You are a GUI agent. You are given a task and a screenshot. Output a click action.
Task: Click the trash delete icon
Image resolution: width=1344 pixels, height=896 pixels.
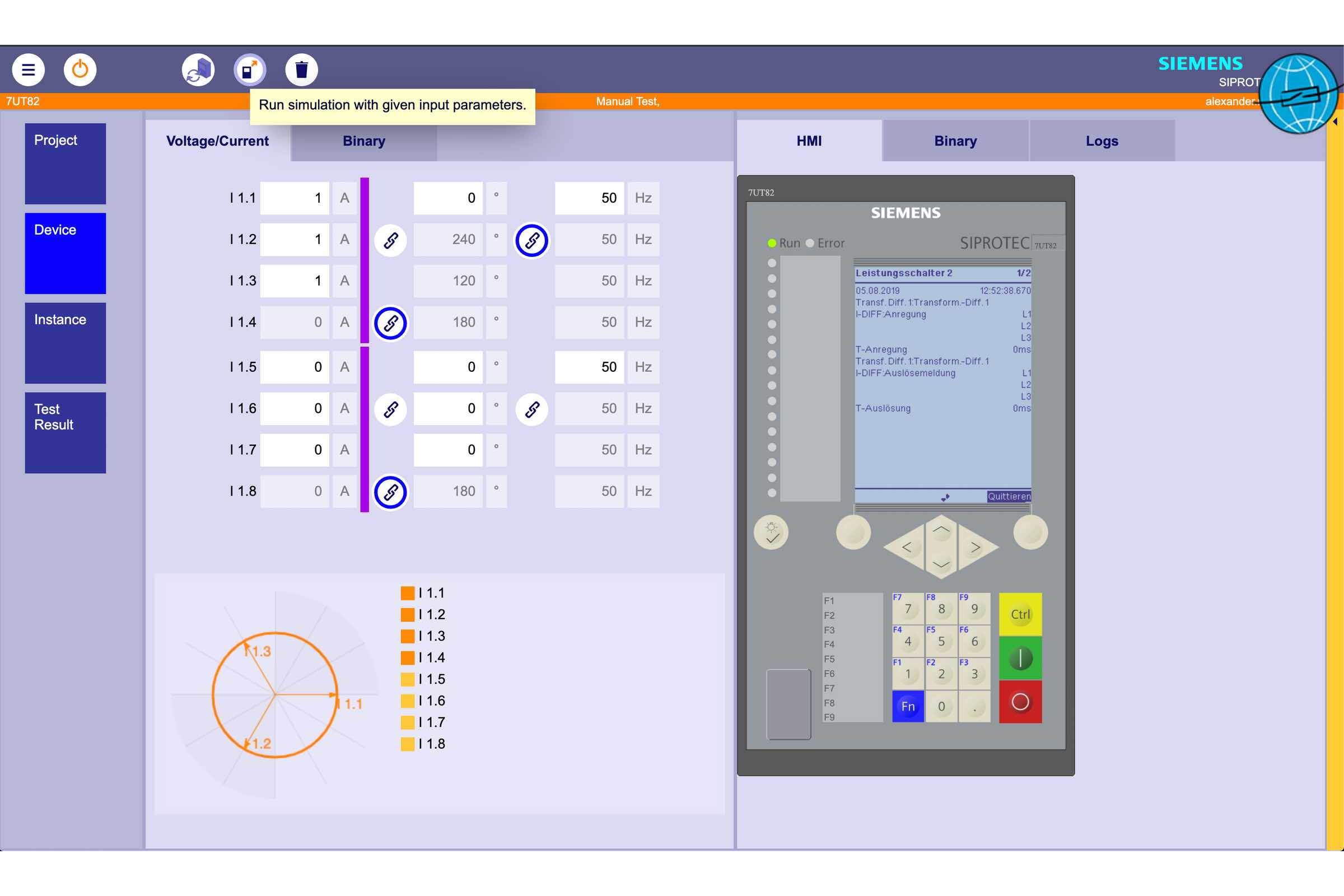click(302, 69)
